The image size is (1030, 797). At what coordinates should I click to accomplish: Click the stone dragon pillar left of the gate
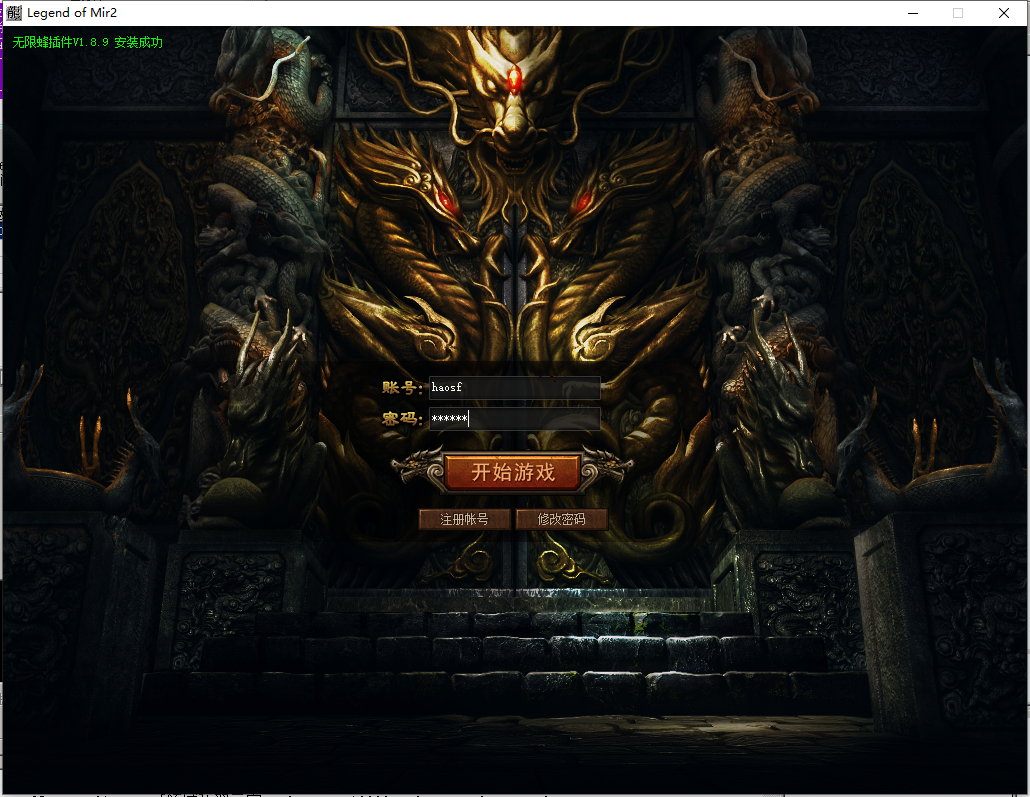coord(265,250)
